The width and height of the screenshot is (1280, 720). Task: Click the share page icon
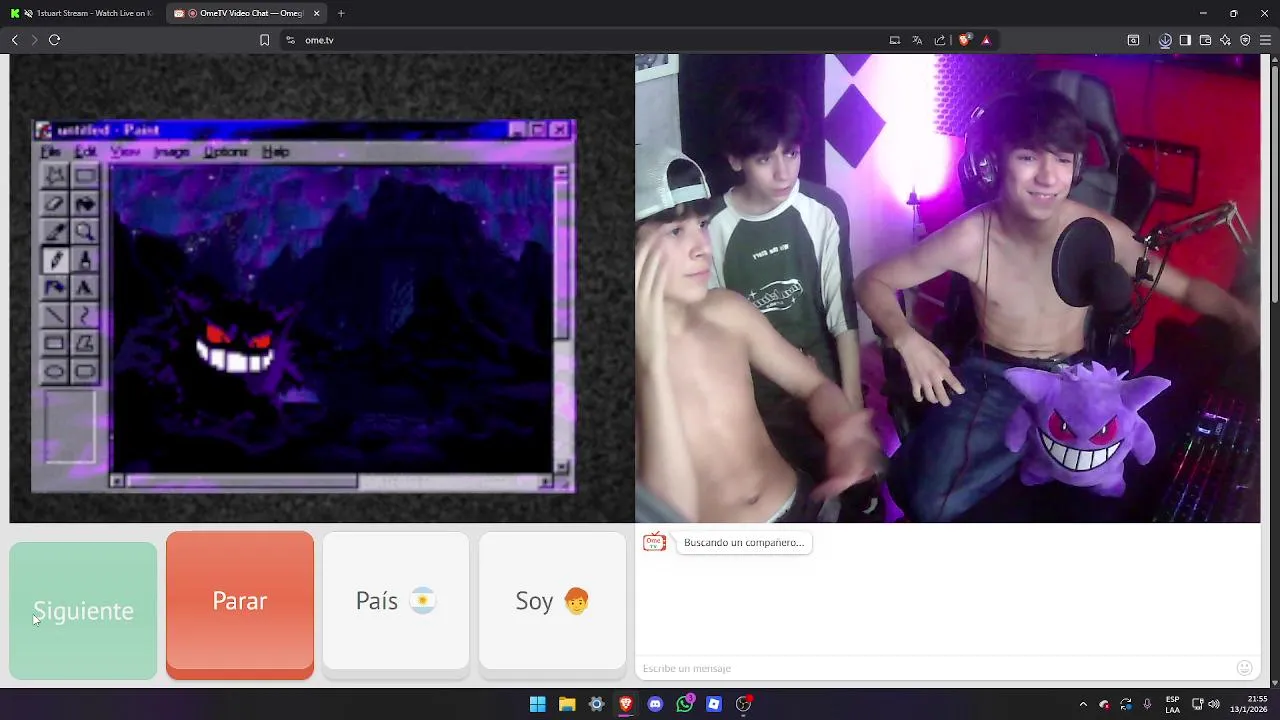click(940, 40)
